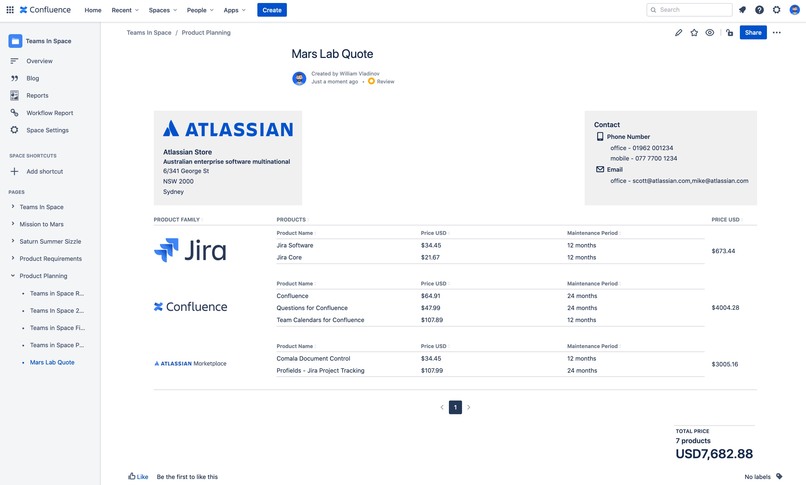
Task: Click the Questions for Confluence entry
Action: [x=312, y=308]
